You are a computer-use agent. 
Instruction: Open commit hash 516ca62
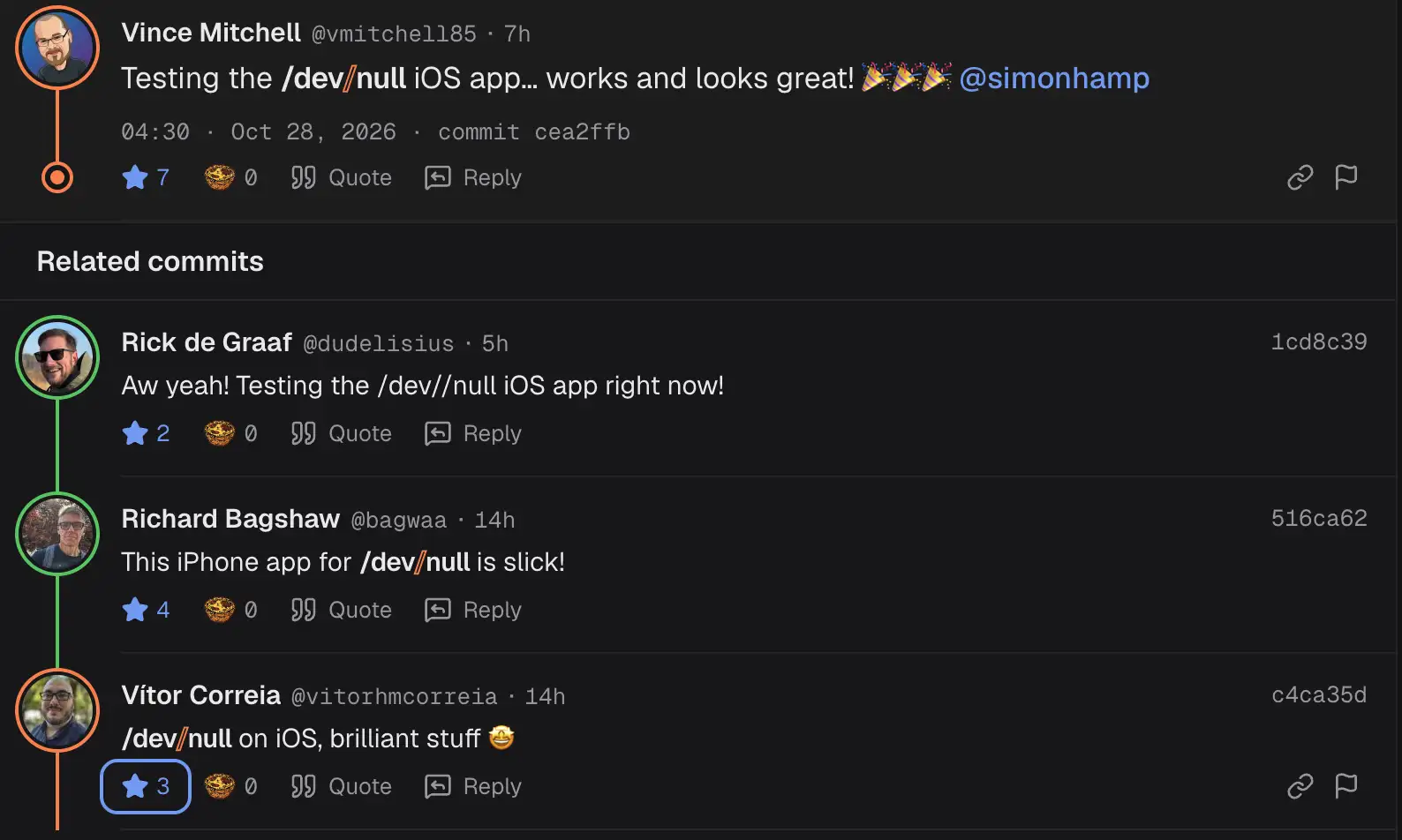[x=1319, y=518]
